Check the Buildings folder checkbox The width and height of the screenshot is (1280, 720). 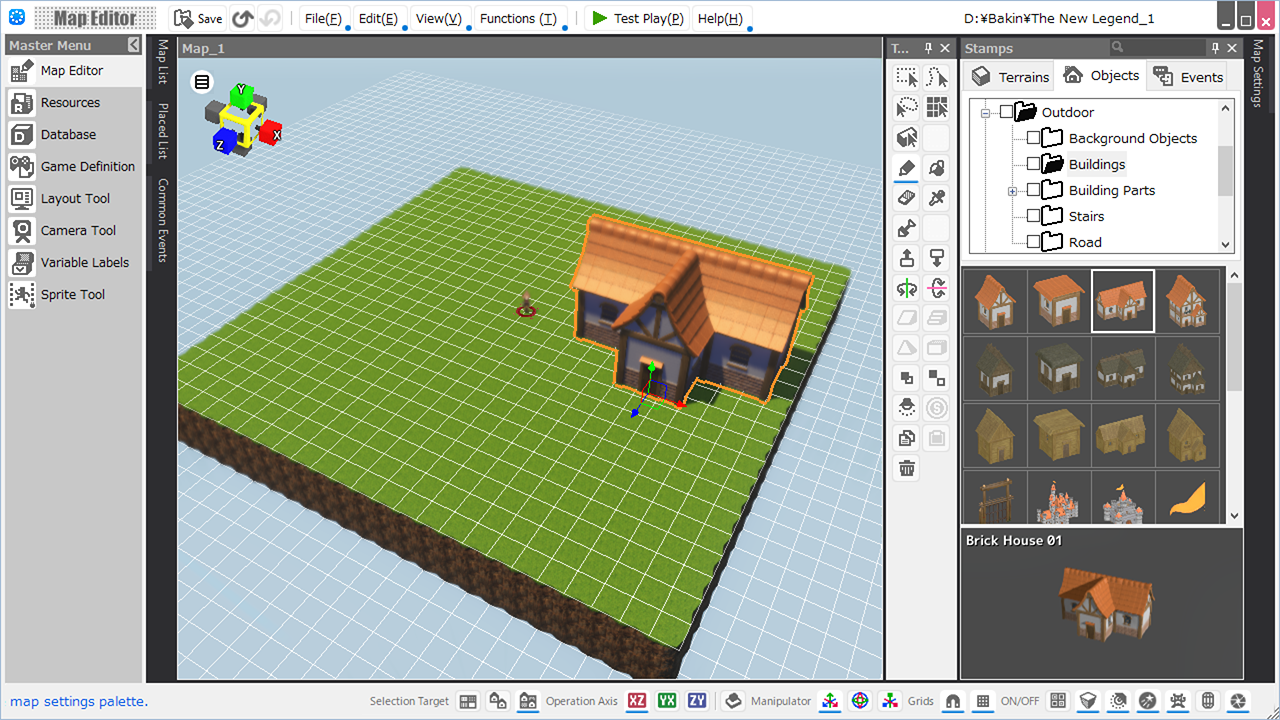coord(1034,164)
